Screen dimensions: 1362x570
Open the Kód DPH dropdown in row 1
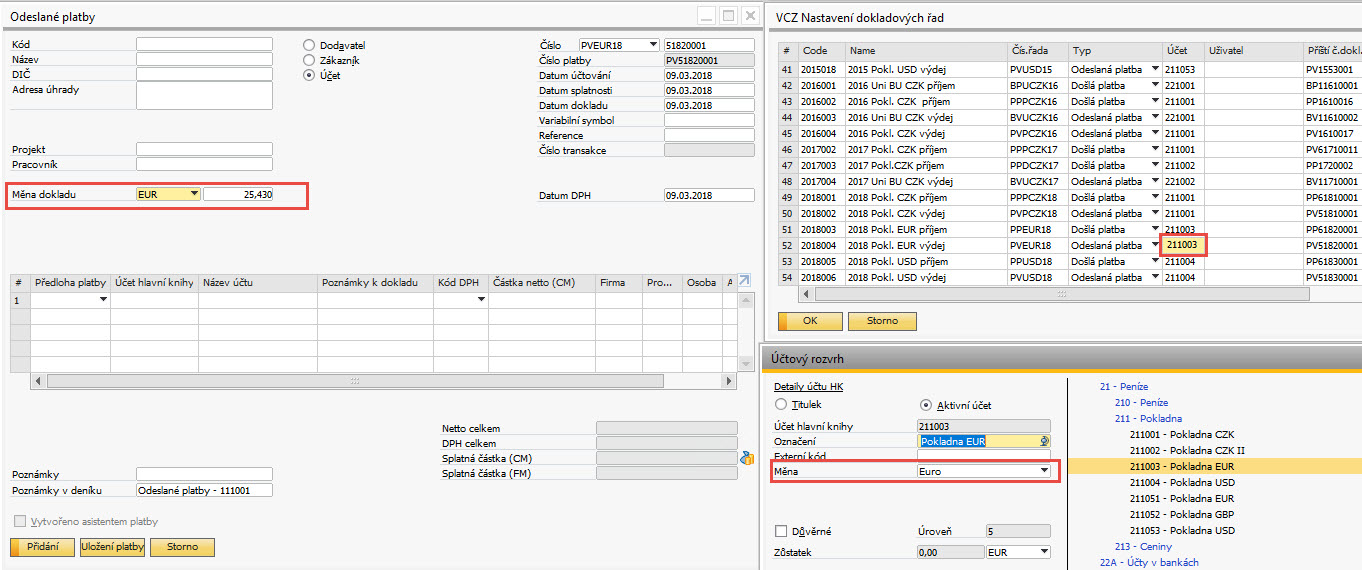point(481,300)
